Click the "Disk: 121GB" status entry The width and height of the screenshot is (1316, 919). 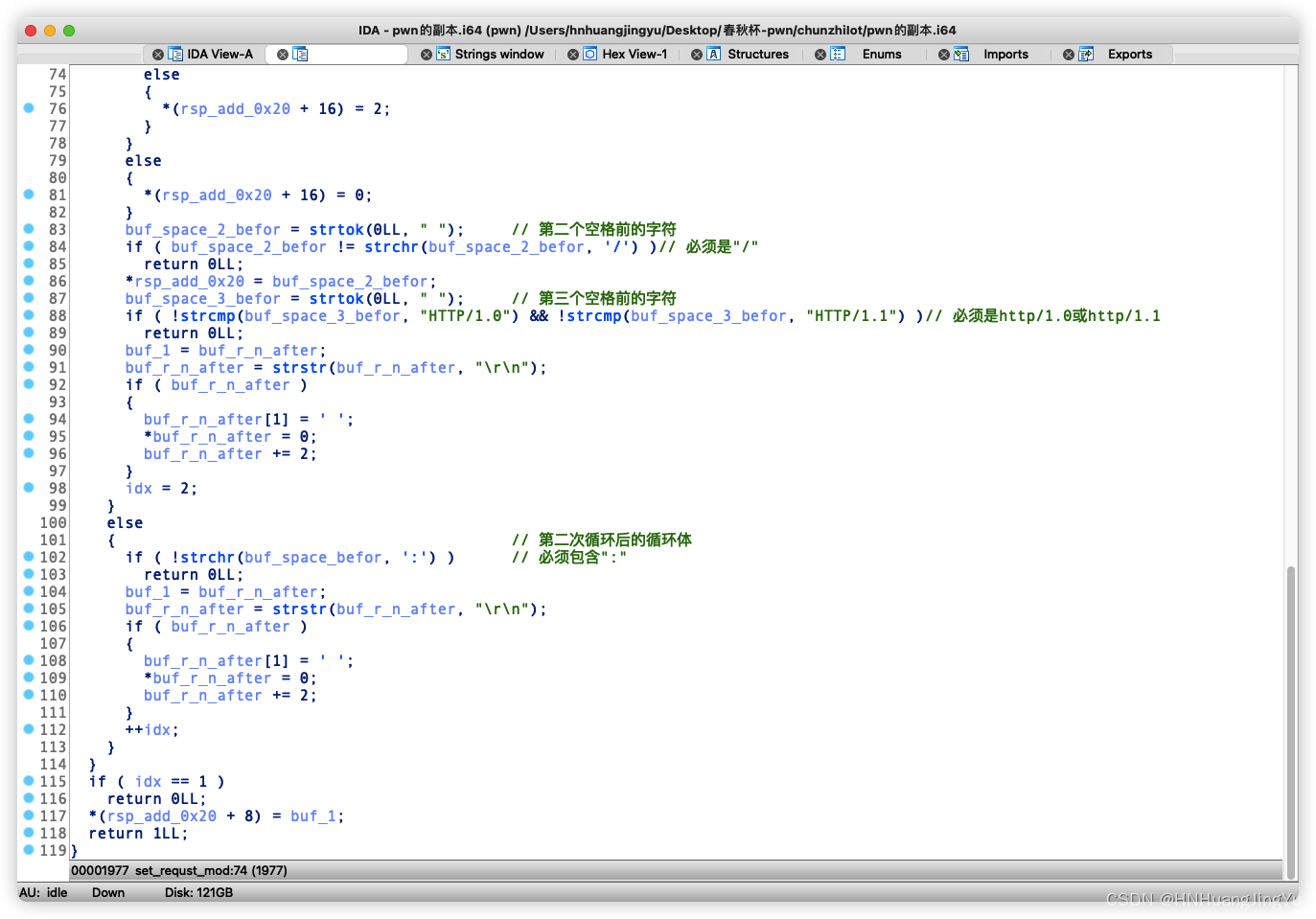[198, 892]
